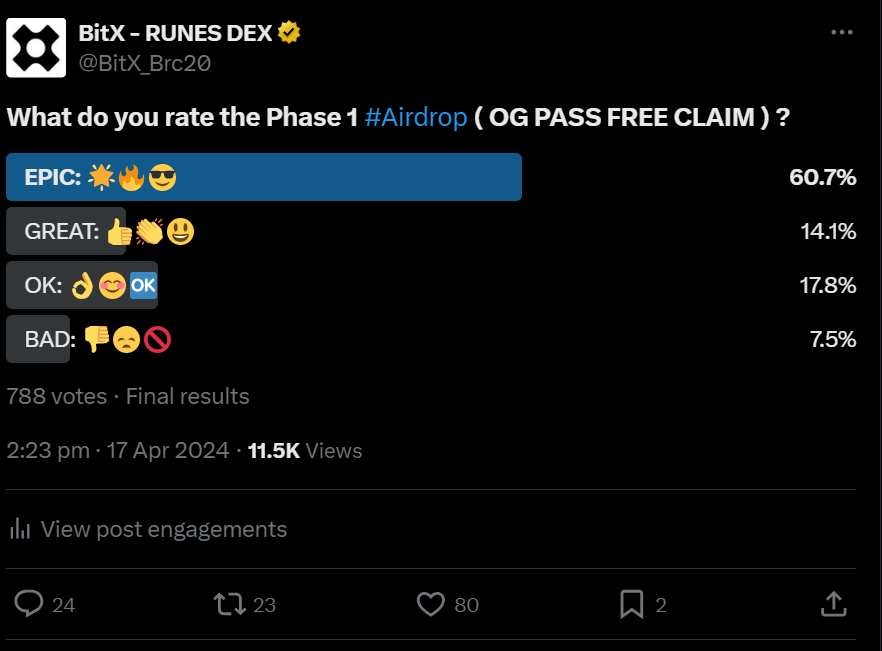The width and height of the screenshot is (882, 651).
Task: Click the bar chart analytics icon
Action: pyautogui.click(x=19, y=529)
